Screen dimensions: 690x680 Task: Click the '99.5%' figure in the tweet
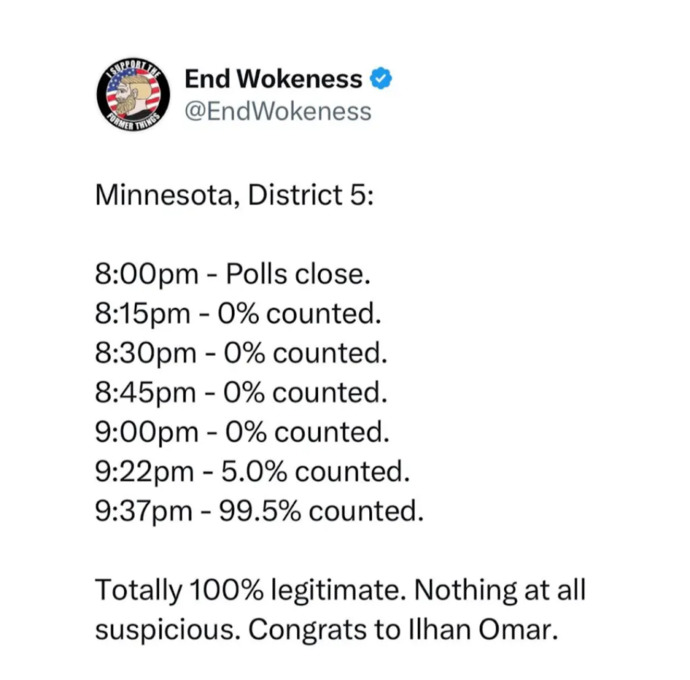(260, 511)
